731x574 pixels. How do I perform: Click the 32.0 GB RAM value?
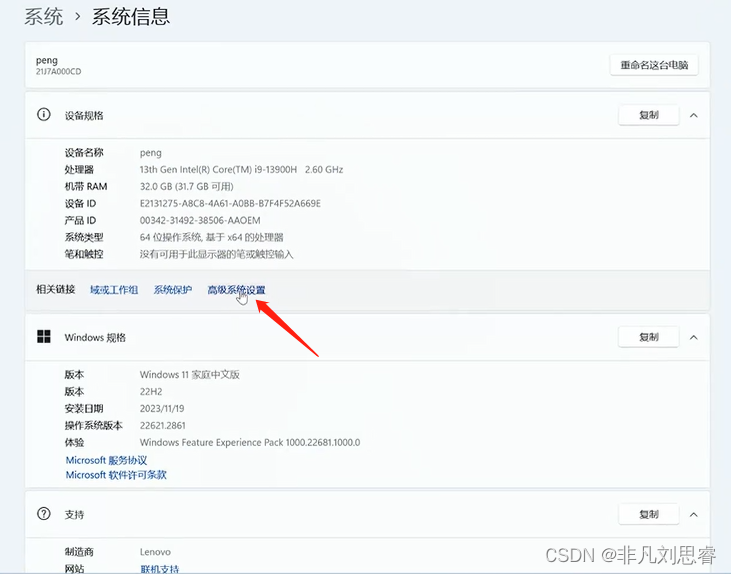[x=186, y=187]
